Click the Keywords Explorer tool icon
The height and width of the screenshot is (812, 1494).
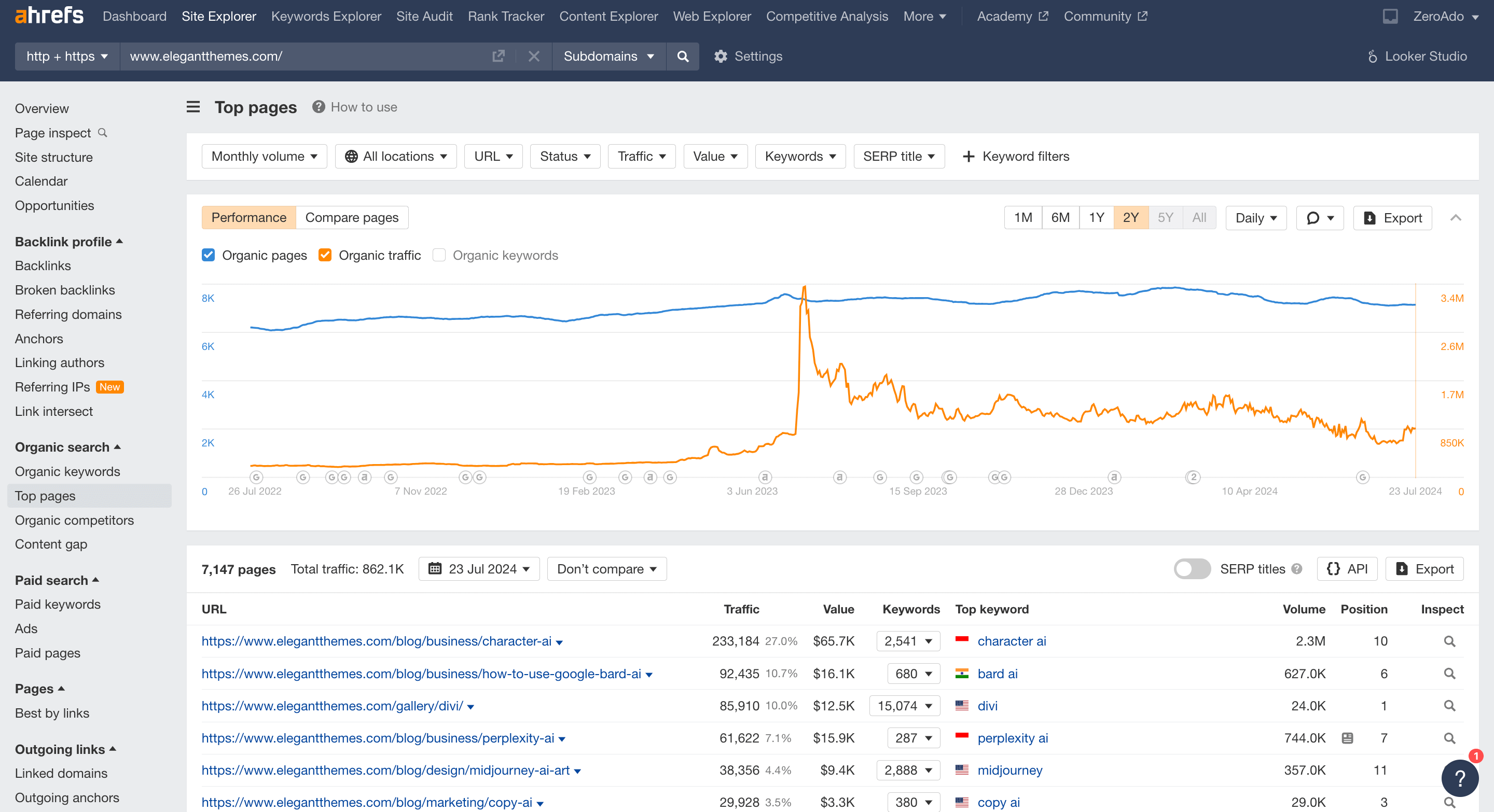[326, 16]
